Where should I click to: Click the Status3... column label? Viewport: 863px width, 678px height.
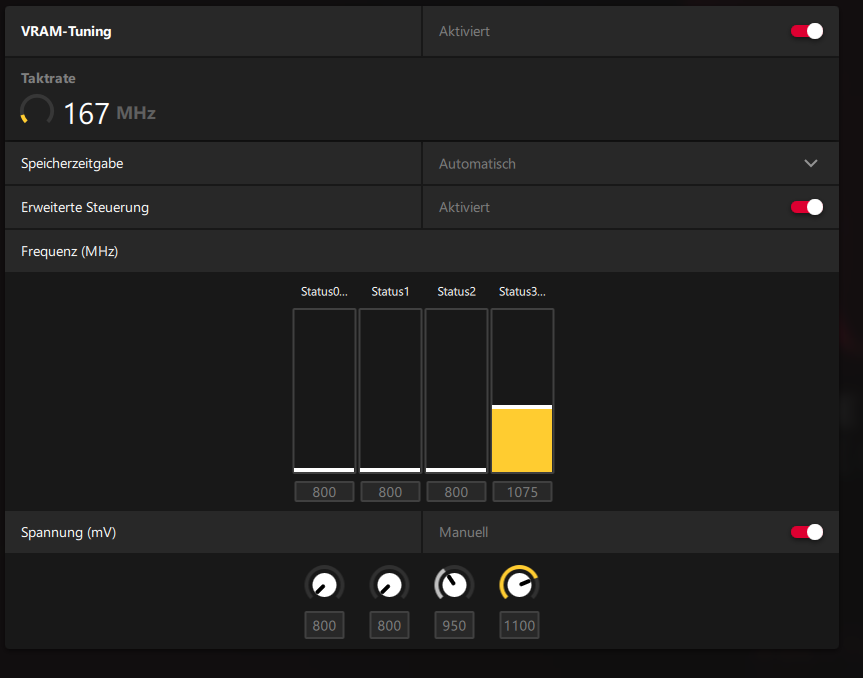click(x=522, y=292)
